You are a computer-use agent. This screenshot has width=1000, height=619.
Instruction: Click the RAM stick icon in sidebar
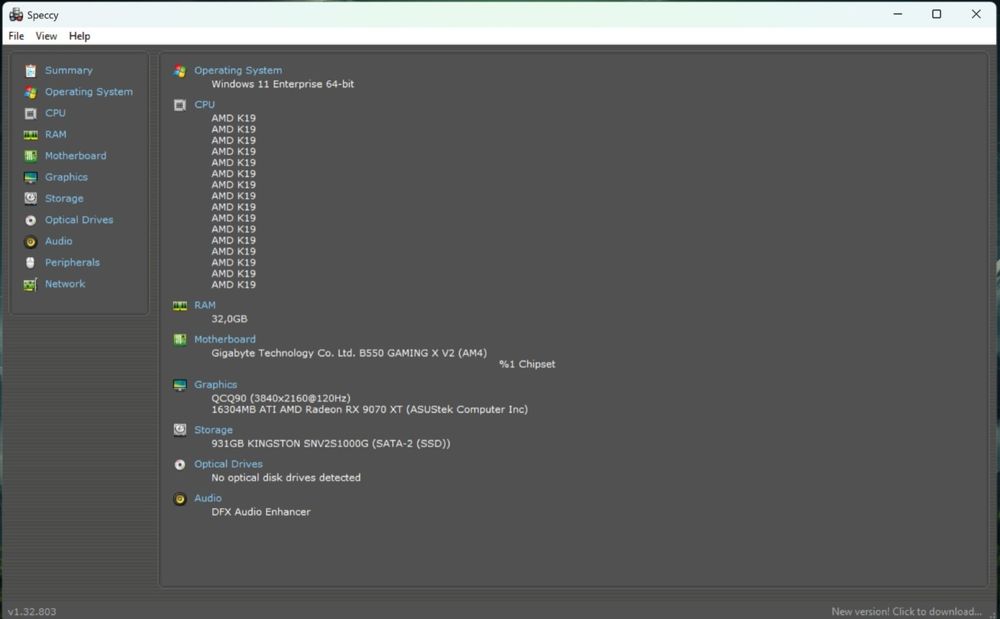click(x=31, y=135)
